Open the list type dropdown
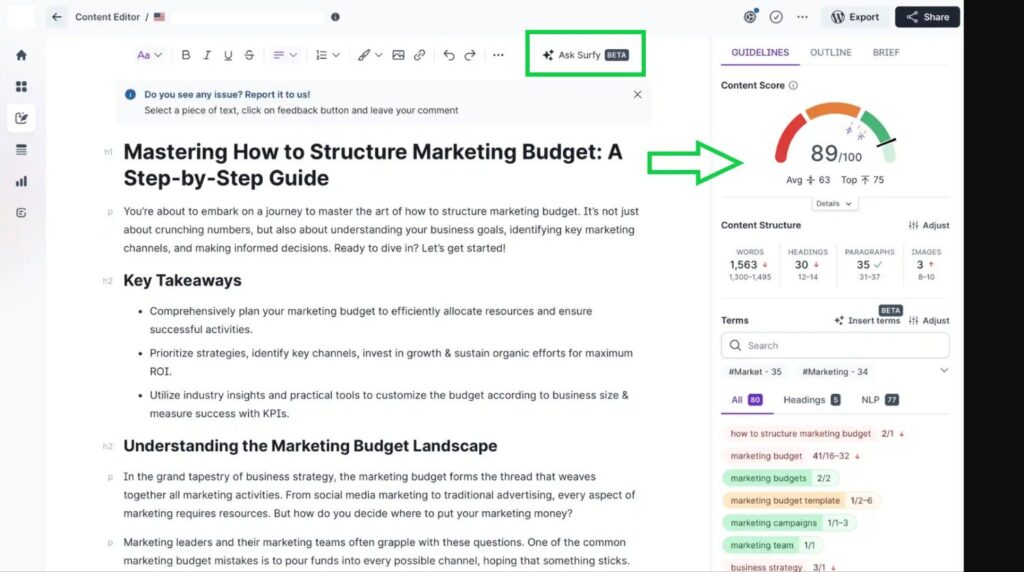Image resolution: width=1024 pixels, height=572 pixels. (x=328, y=55)
